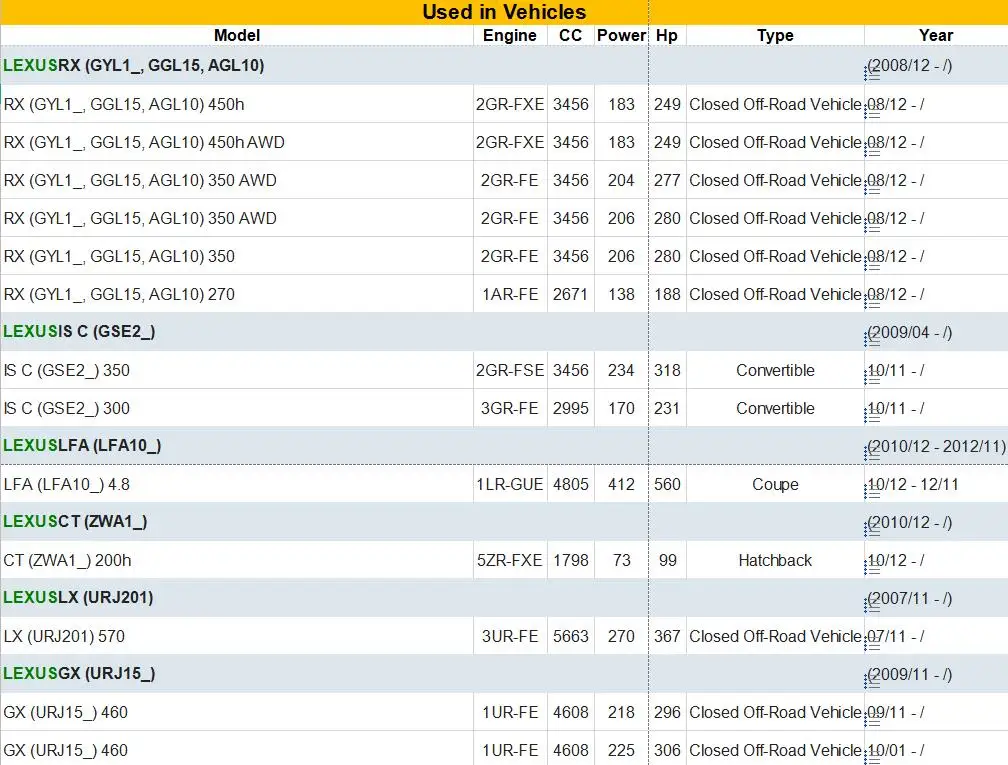The image size is (1008, 765).
Task: Click the 3GR-FE engine cell
Action: pyautogui.click(x=510, y=408)
